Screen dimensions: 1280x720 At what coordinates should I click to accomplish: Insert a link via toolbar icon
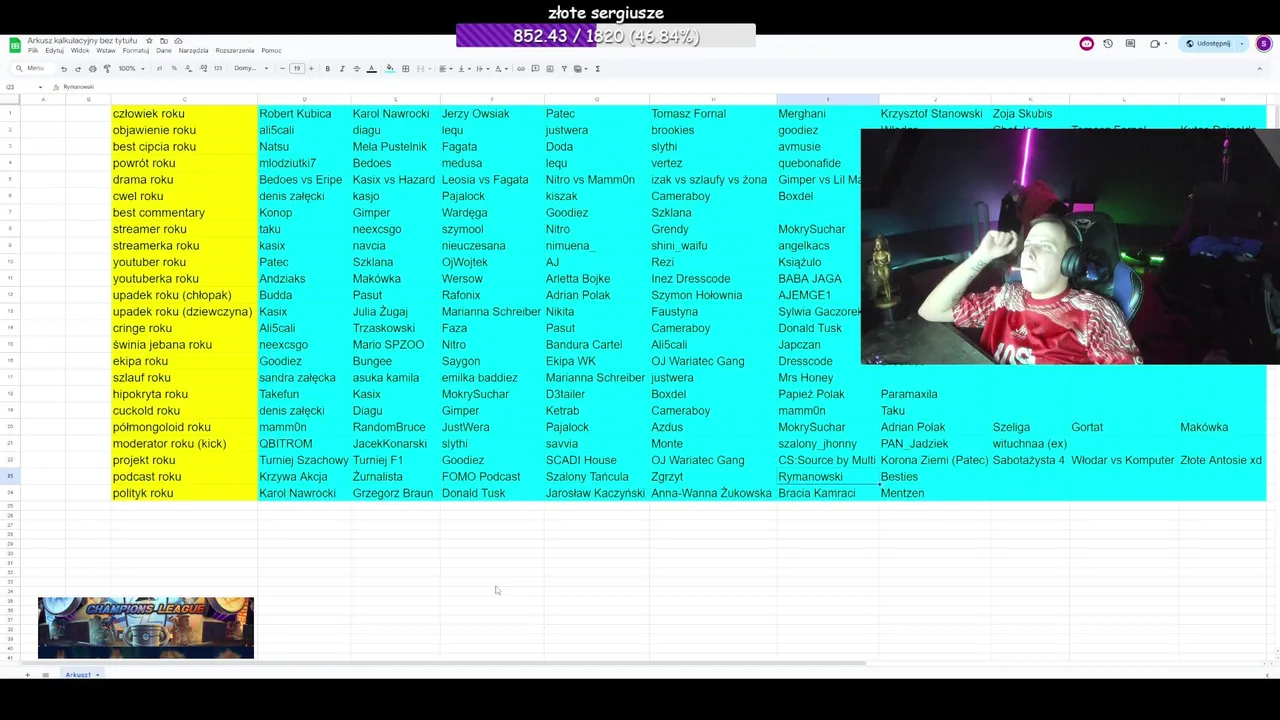(521, 69)
